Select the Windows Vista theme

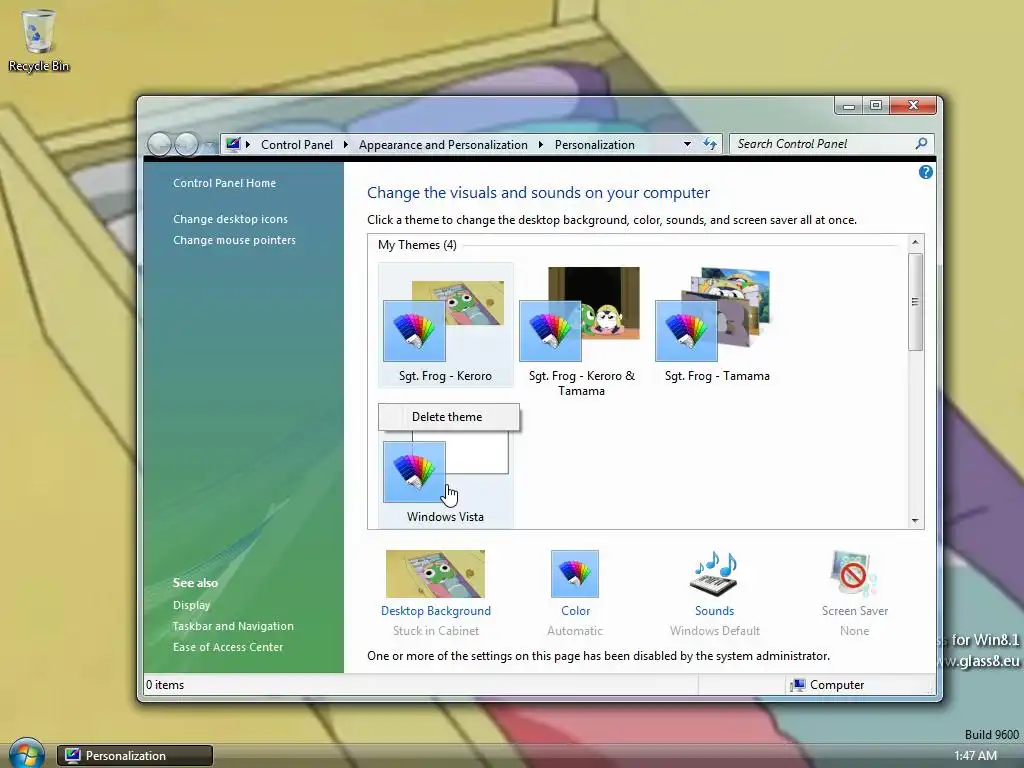pyautogui.click(x=445, y=480)
